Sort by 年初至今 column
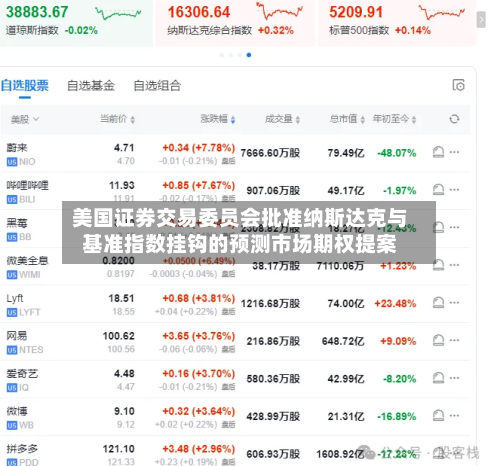Viewport: 500px width, 466px height. tap(394, 119)
